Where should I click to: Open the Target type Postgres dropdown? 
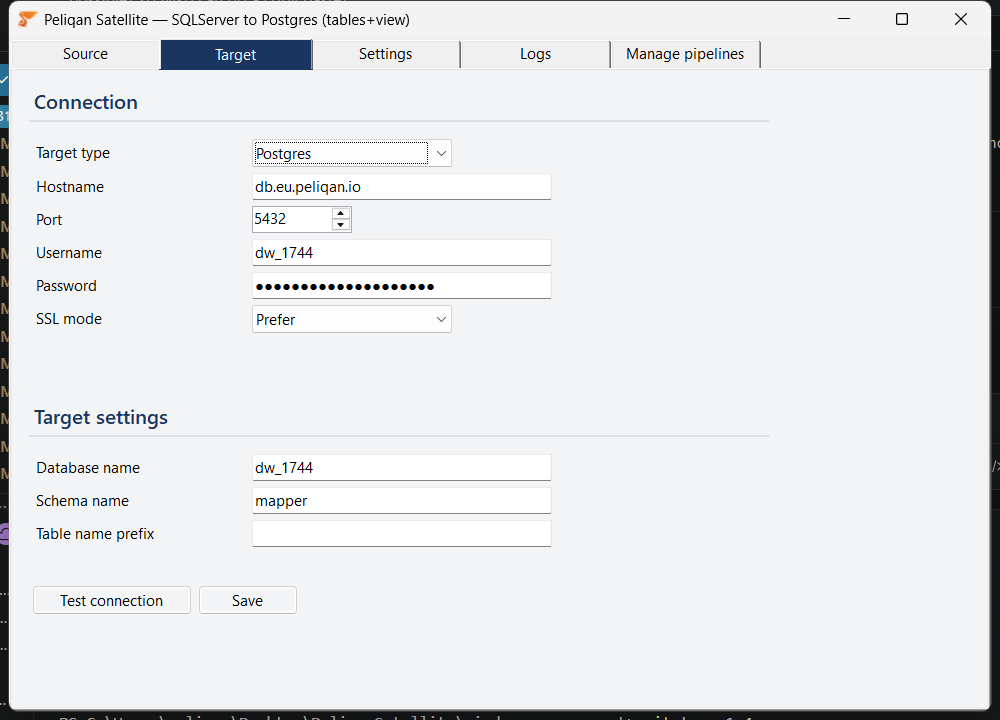click(x=352, y=153)
